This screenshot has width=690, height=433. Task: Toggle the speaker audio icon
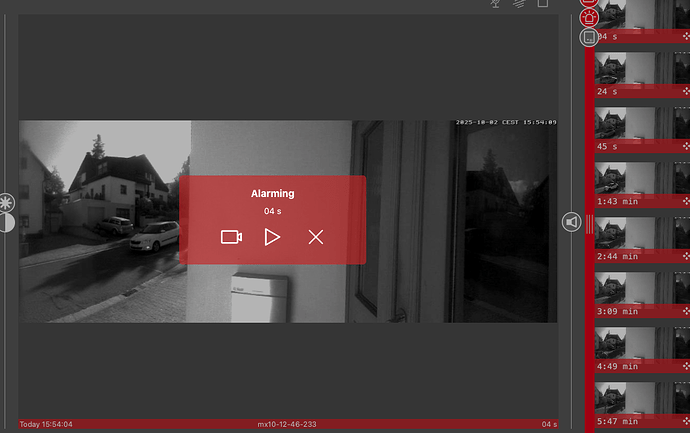click(571, 222)
